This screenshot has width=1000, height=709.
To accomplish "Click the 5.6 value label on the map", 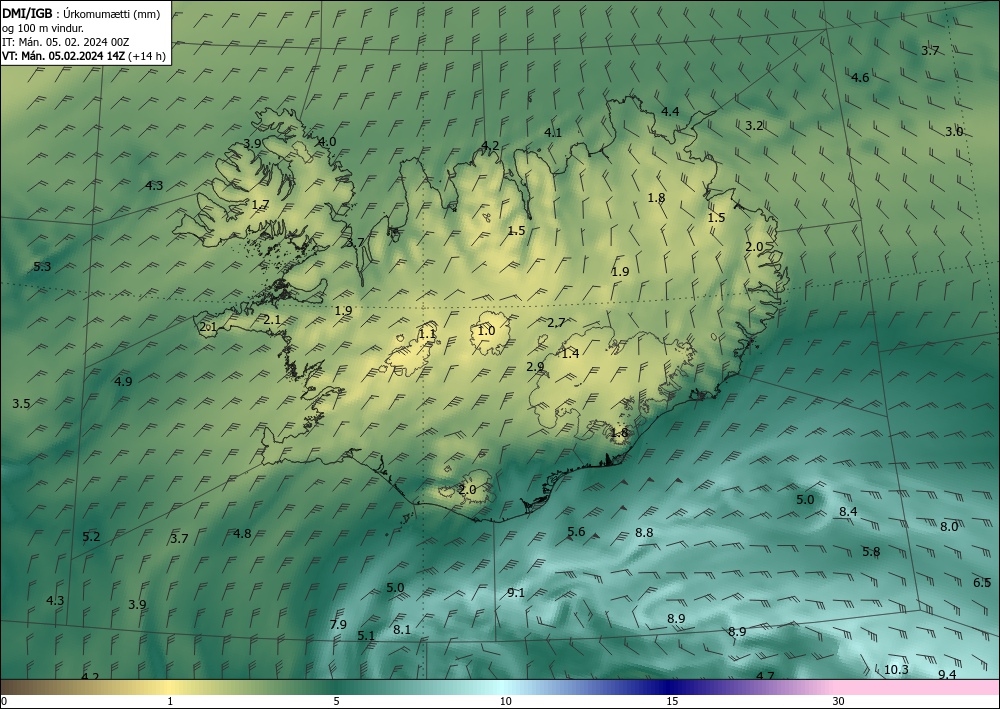I will click(x=576, y=532).
